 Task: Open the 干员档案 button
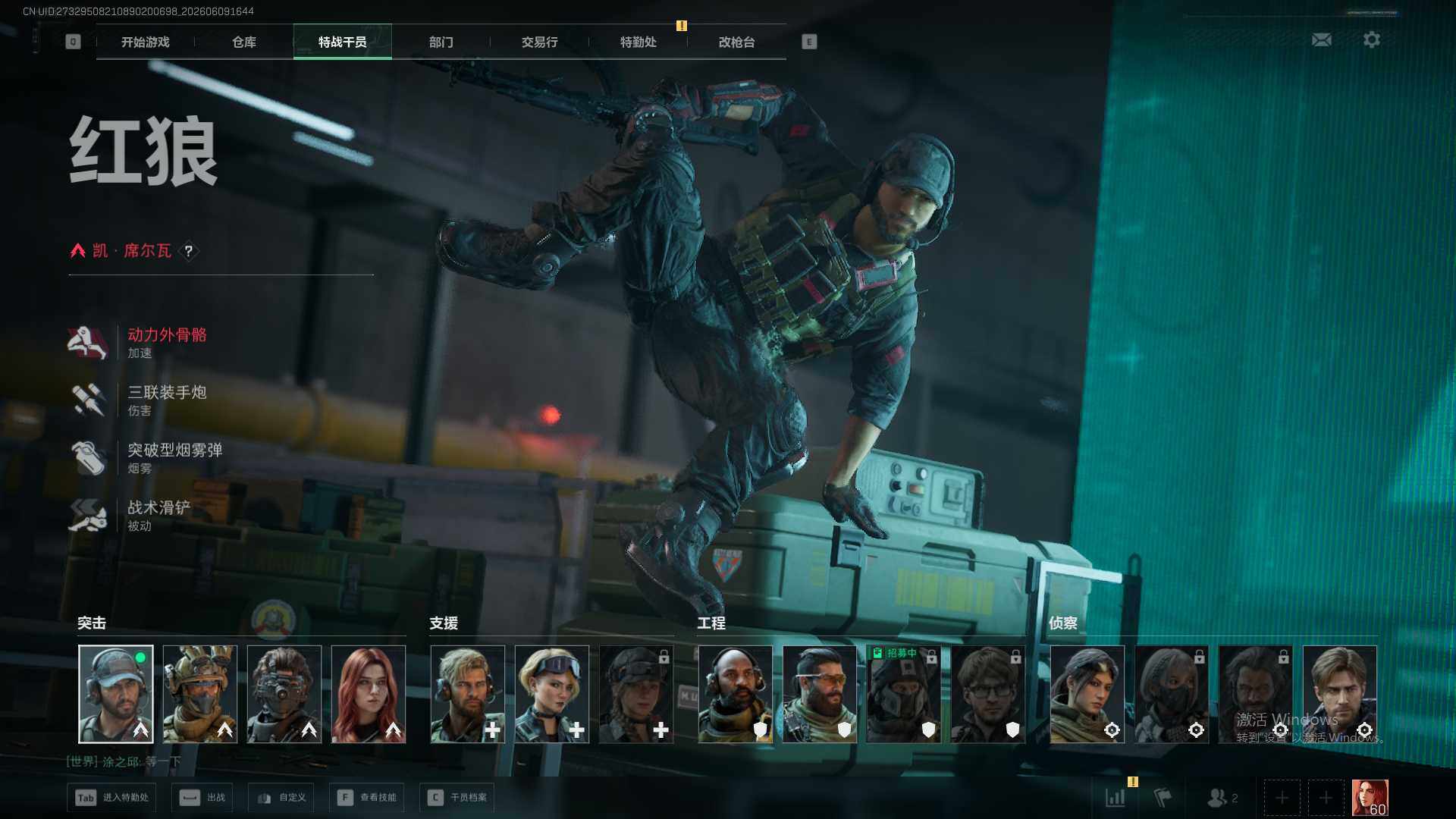457,798
